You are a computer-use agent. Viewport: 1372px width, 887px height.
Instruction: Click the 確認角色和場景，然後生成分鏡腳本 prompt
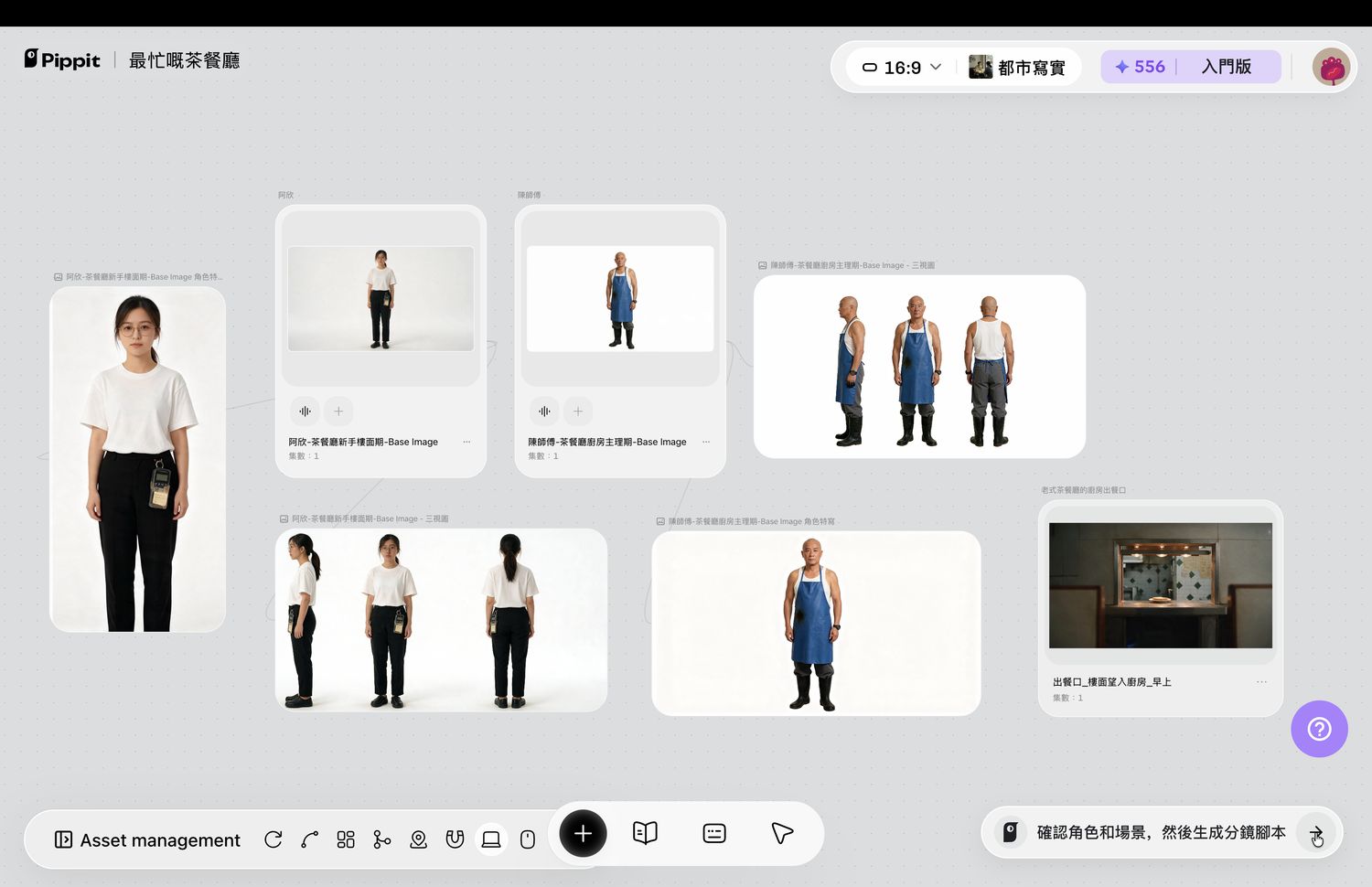1161,832
